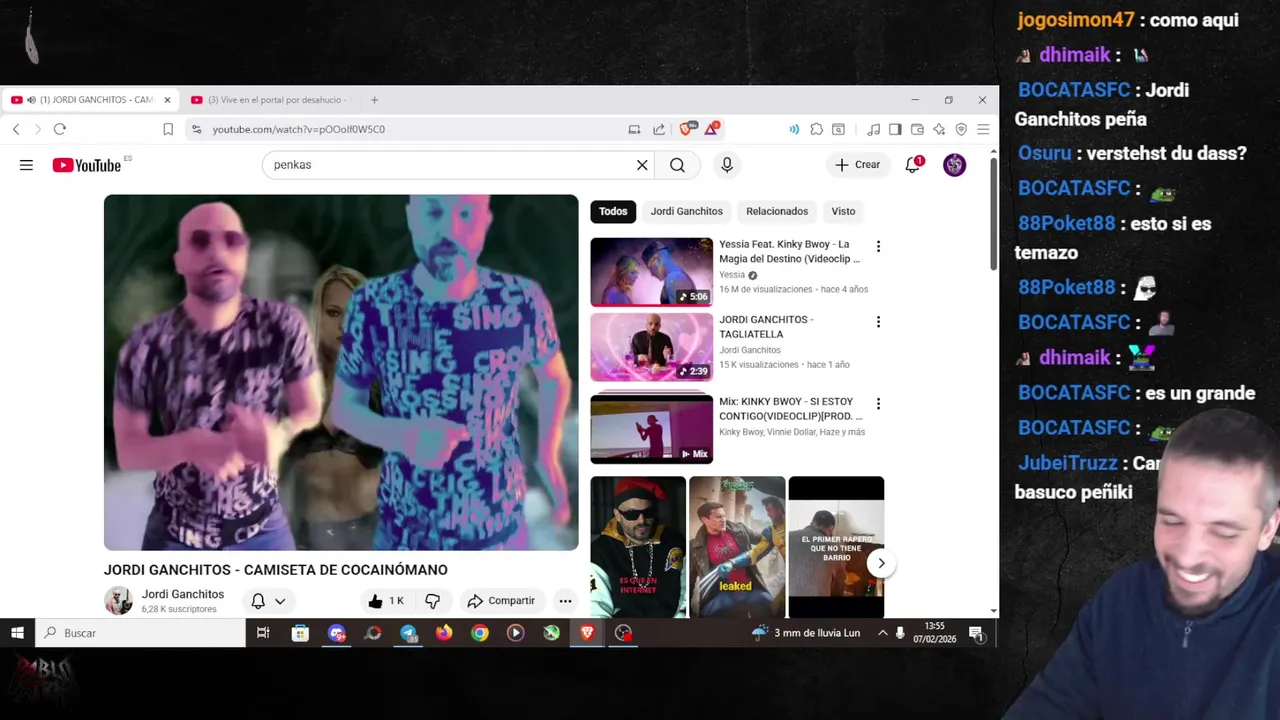Click the taskbar Buscar search box

pyautogui.click(x=141, y=633)
